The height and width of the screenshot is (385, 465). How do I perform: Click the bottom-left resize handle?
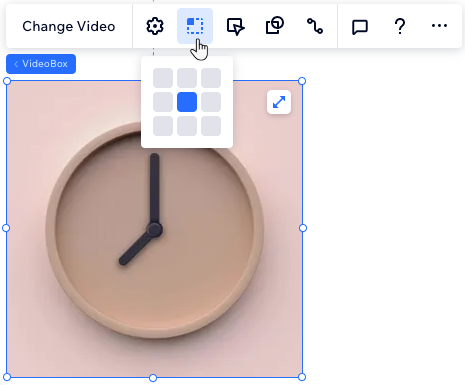tap(7, 377)
